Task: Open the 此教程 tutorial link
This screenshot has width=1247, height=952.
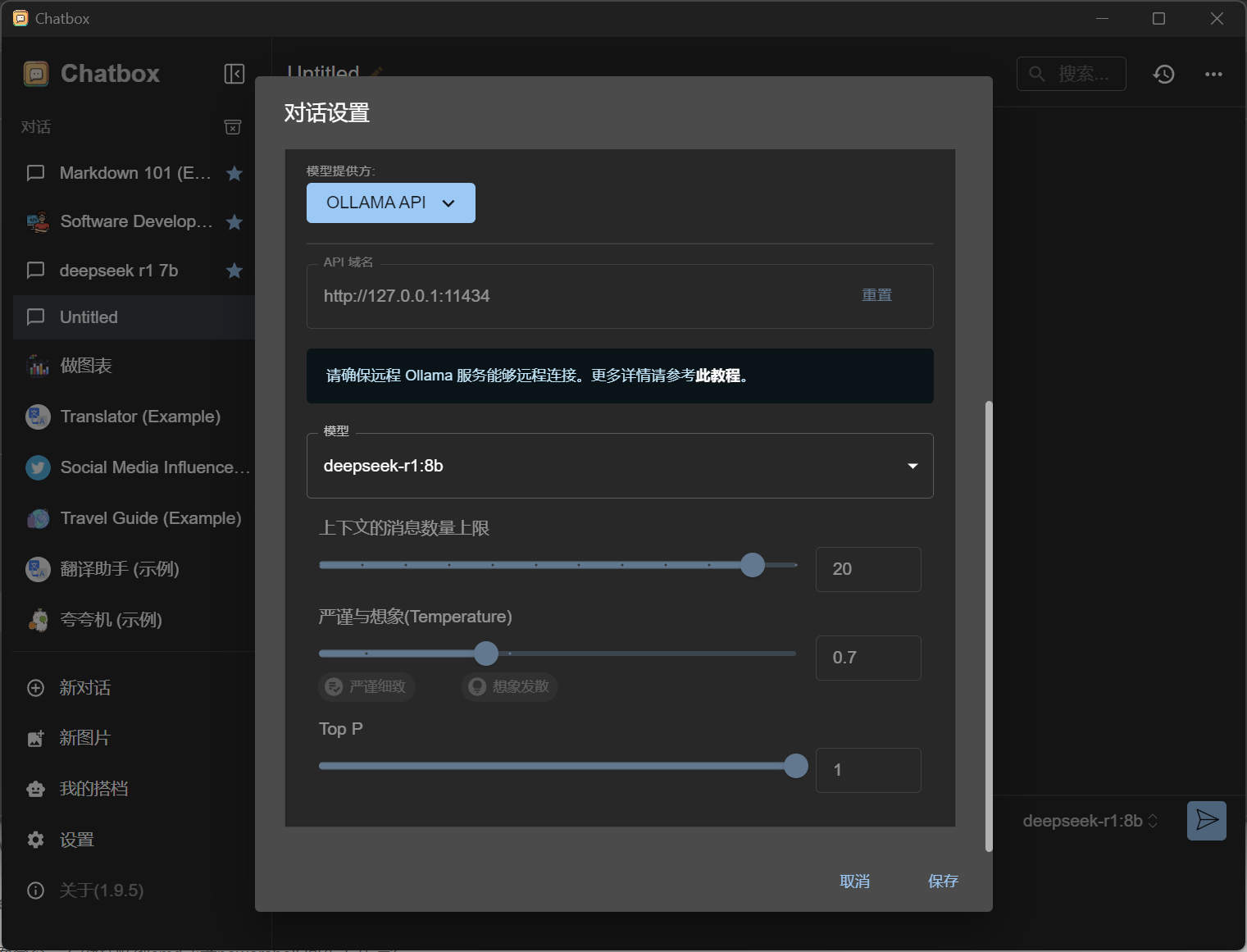Action: pyautogui.click(x=717, y=376)
